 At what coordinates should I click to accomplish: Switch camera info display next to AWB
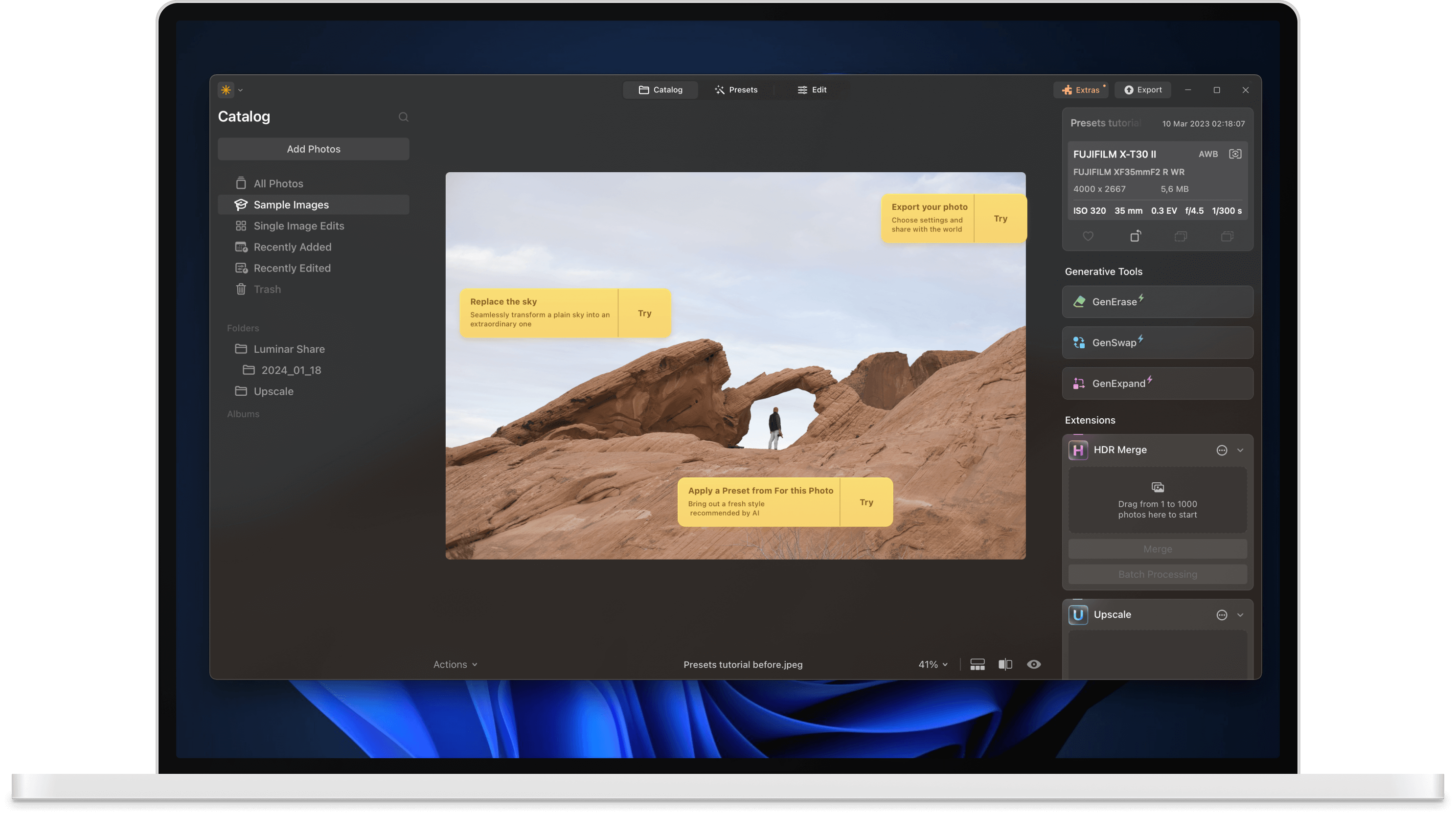pyautogui.click(x=1235, y=154)
